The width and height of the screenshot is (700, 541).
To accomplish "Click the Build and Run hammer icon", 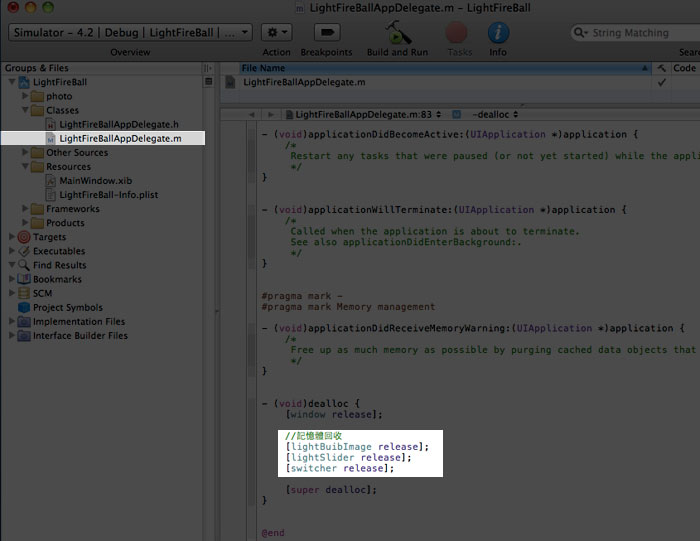I will pos(397,33).
